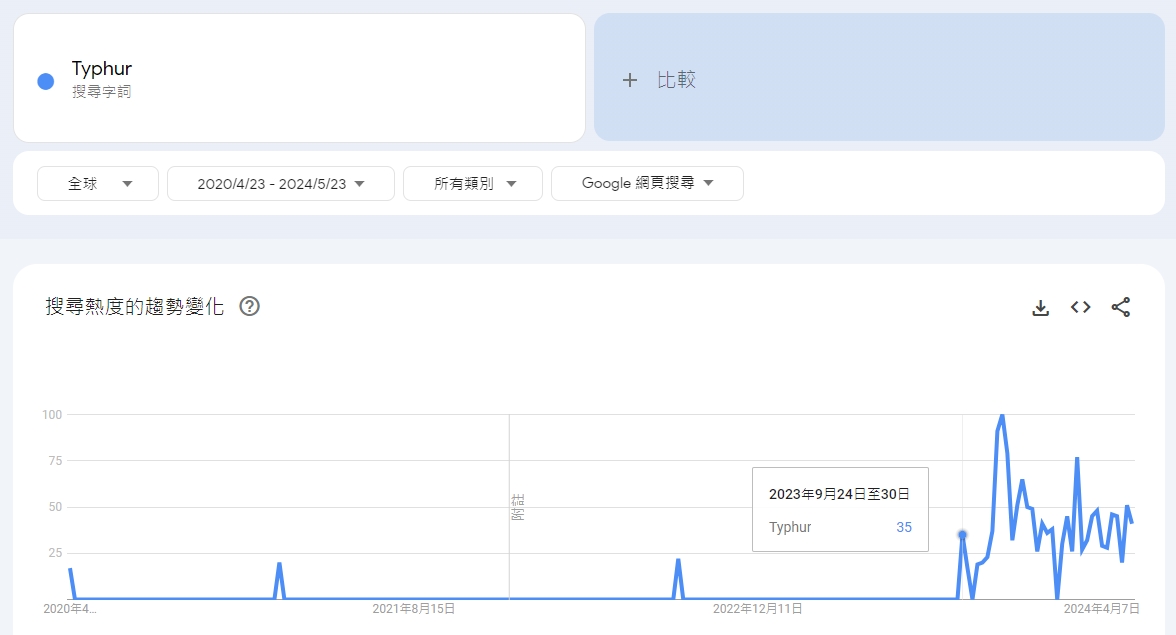Open the help question mark next to 搜尋熱度的趨勢變化
The height and width of the screenshot is (635, 1176).
pyautogui.click(x=249, y=306)
